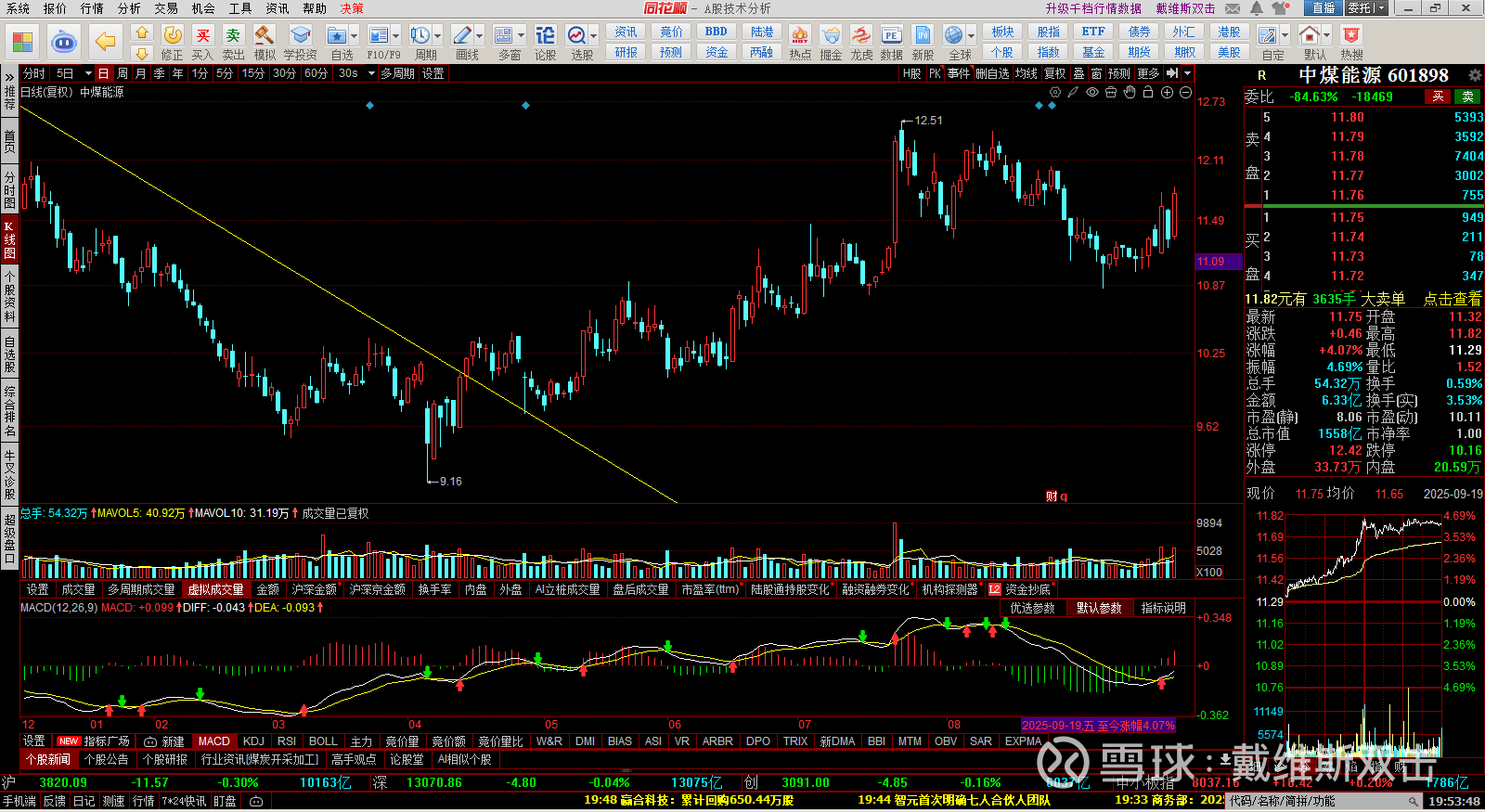Open the 掘金 mining cart icon
Image resolution: width=1485 pixels, height=812 pixels.
[x=831, y=36]
